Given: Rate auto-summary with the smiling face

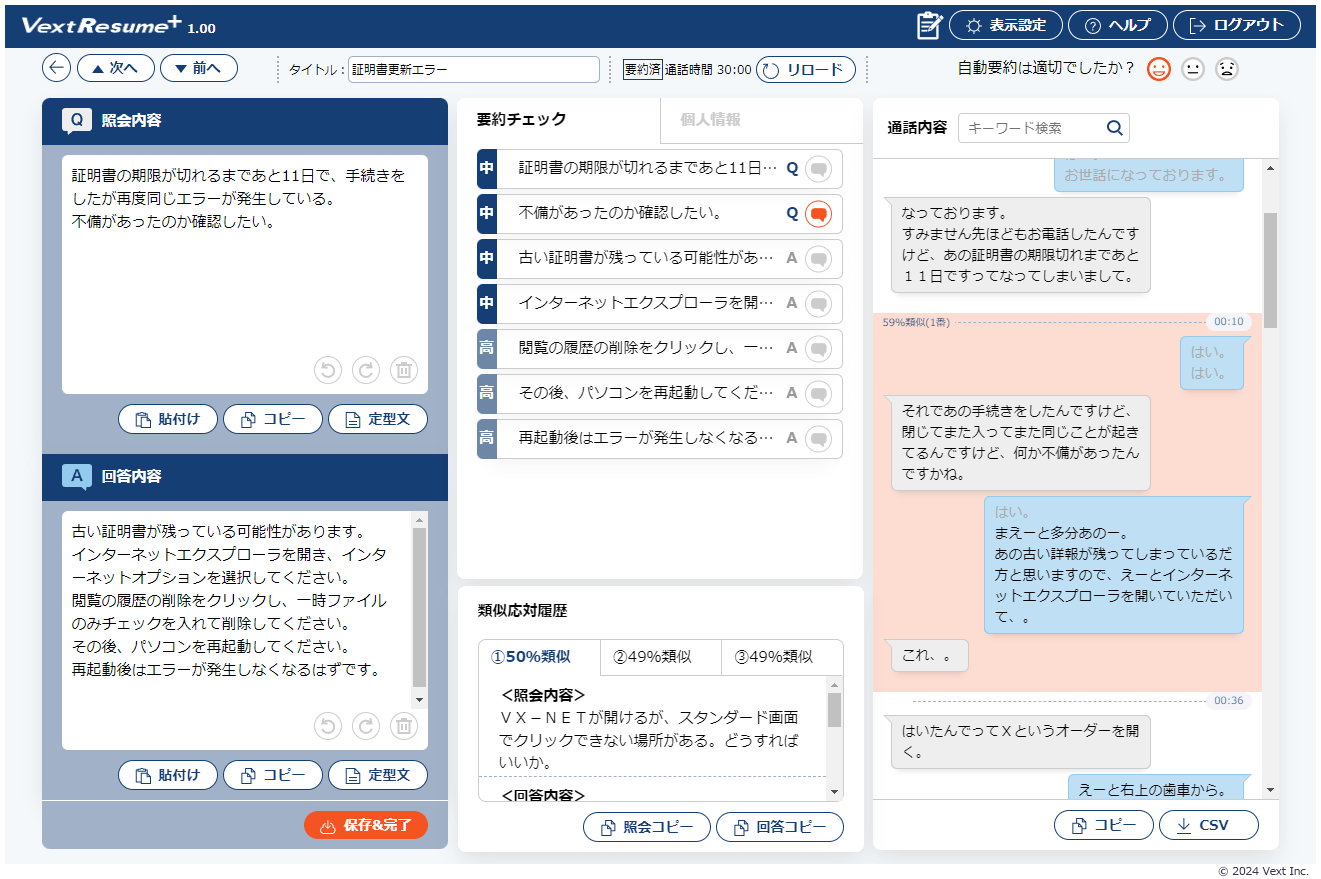Looking at the screenshot, I should tap(1158, 69).
